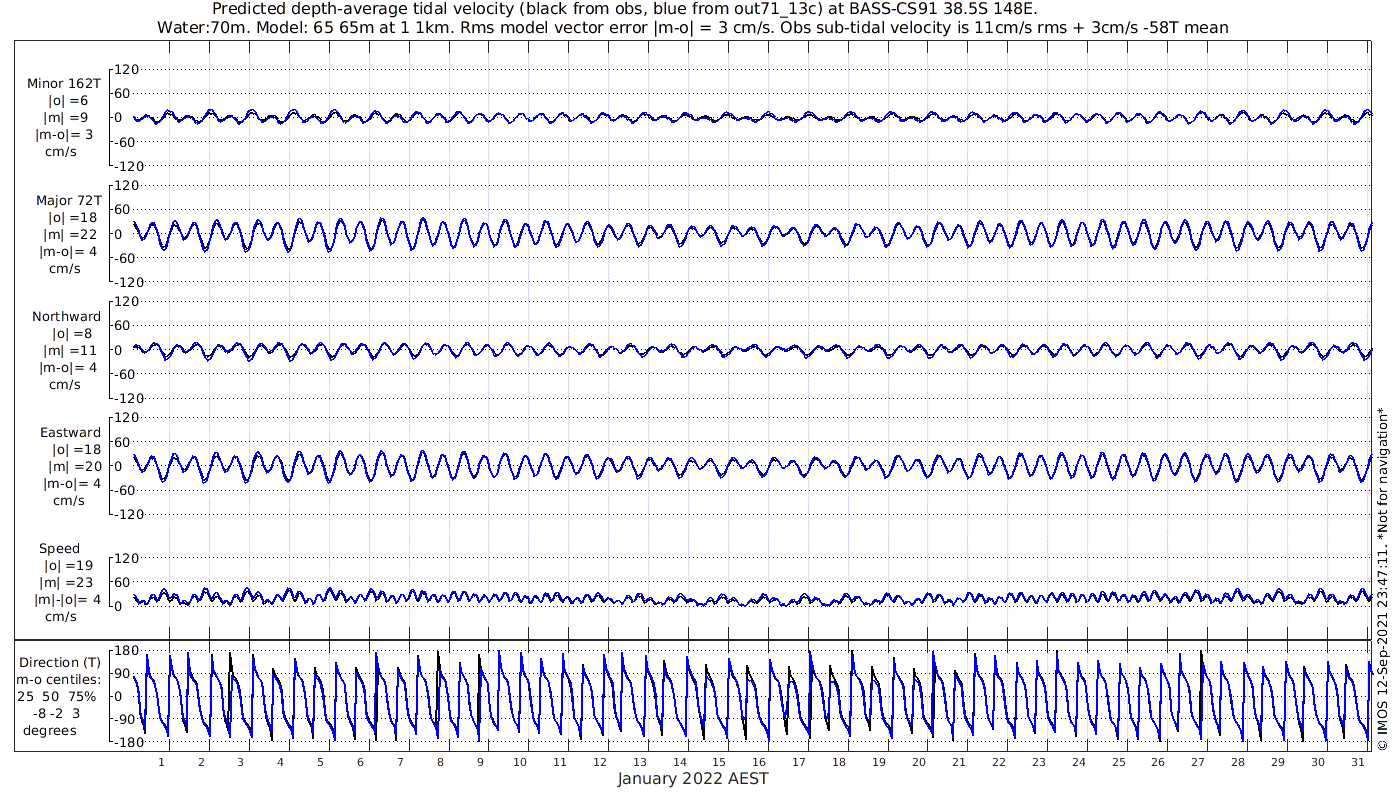The width and height of the screenshot is (1400, 800).
Task: Select the "Eastward" panel label
Action: pos(70,433)
